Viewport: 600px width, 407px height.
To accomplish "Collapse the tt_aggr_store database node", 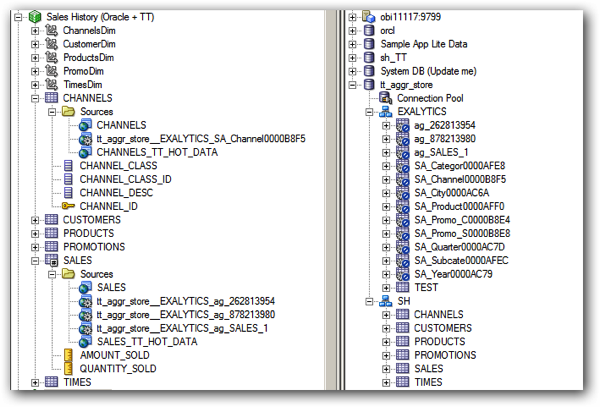I will click(x=352, y=85).
